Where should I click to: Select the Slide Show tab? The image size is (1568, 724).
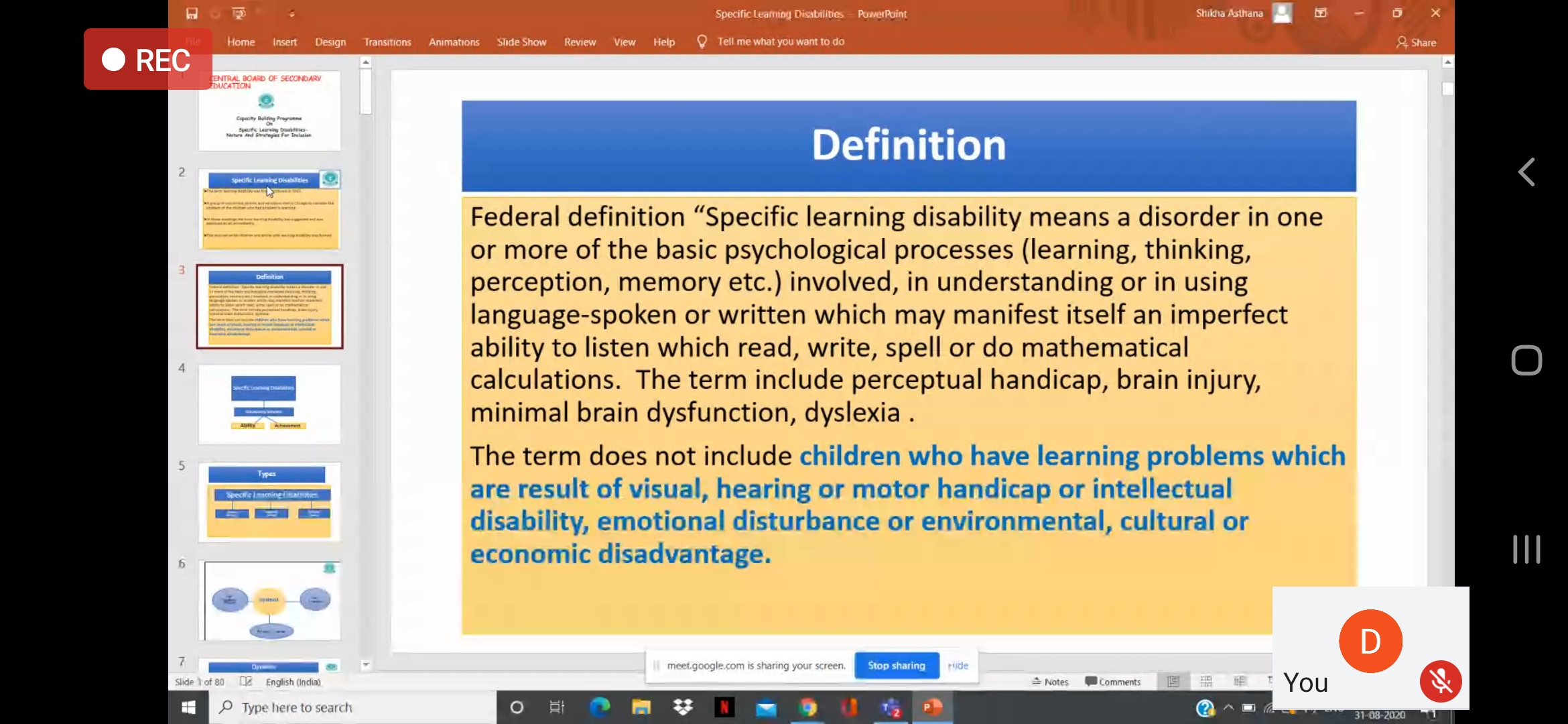pyautogui.click(x=521, y=42)
